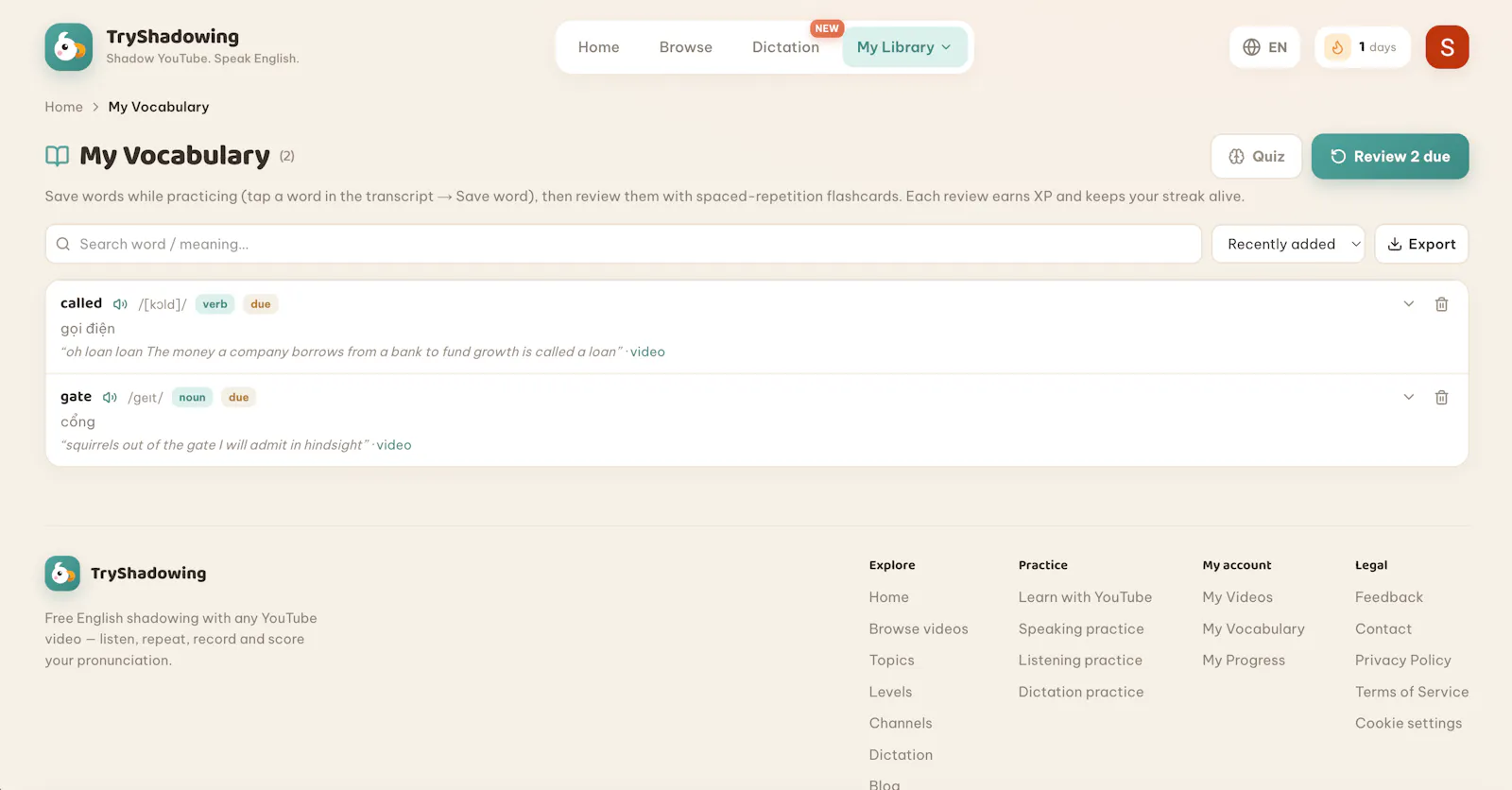Open Cookie settings link
The image size is (1512, 790).
[x=1409, y=723]
